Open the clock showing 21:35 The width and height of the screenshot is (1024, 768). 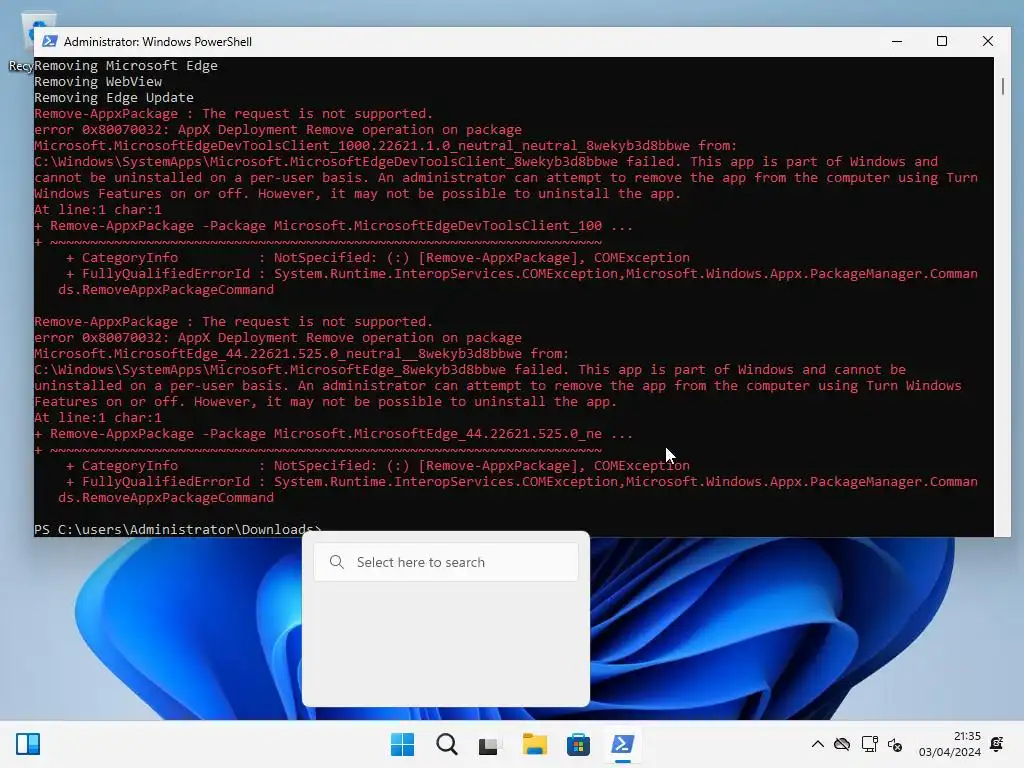950,744
